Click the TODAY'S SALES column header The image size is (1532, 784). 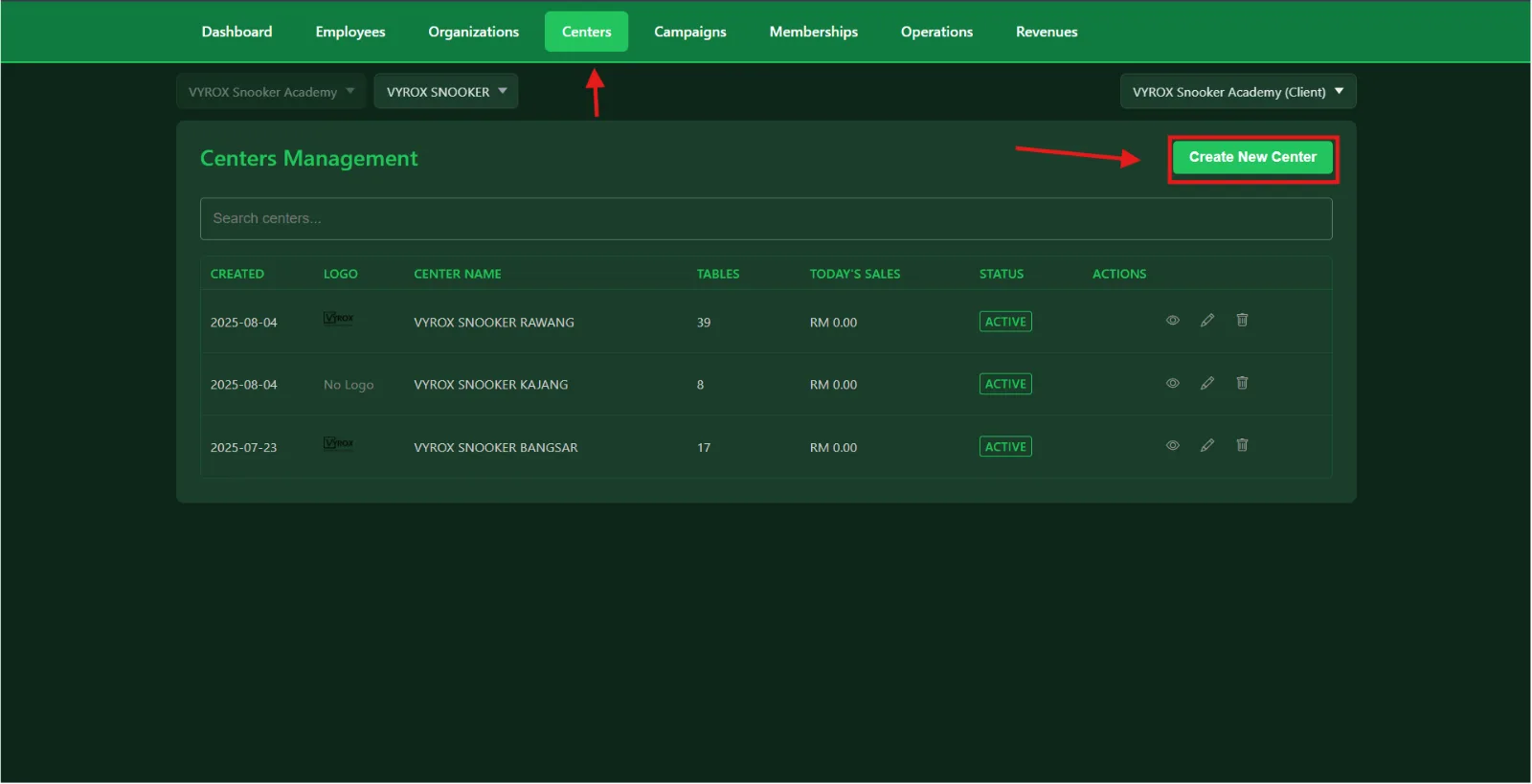point(855,274)
